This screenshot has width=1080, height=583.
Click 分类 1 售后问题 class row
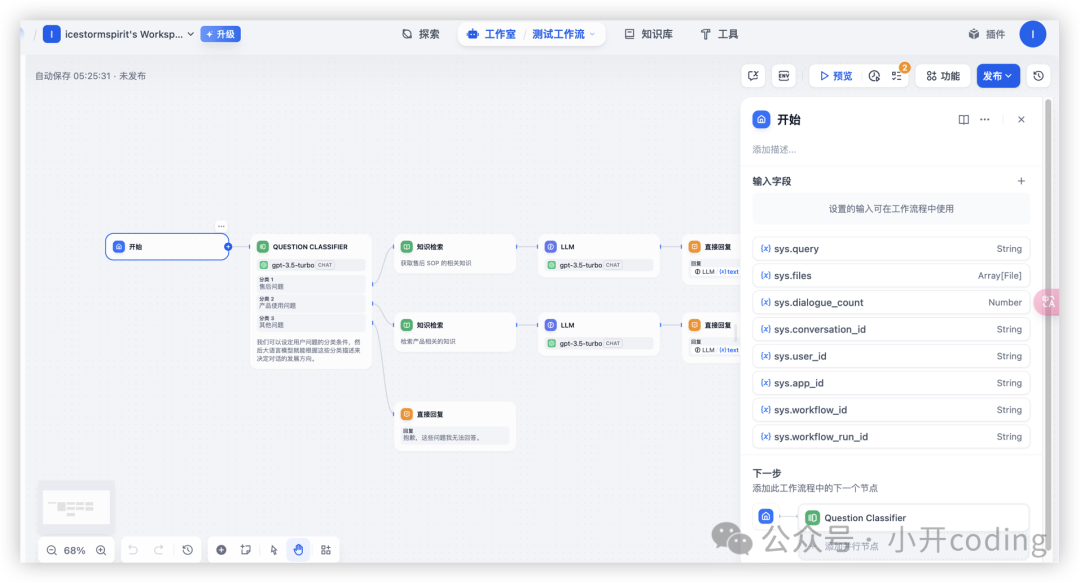point(311,283)
